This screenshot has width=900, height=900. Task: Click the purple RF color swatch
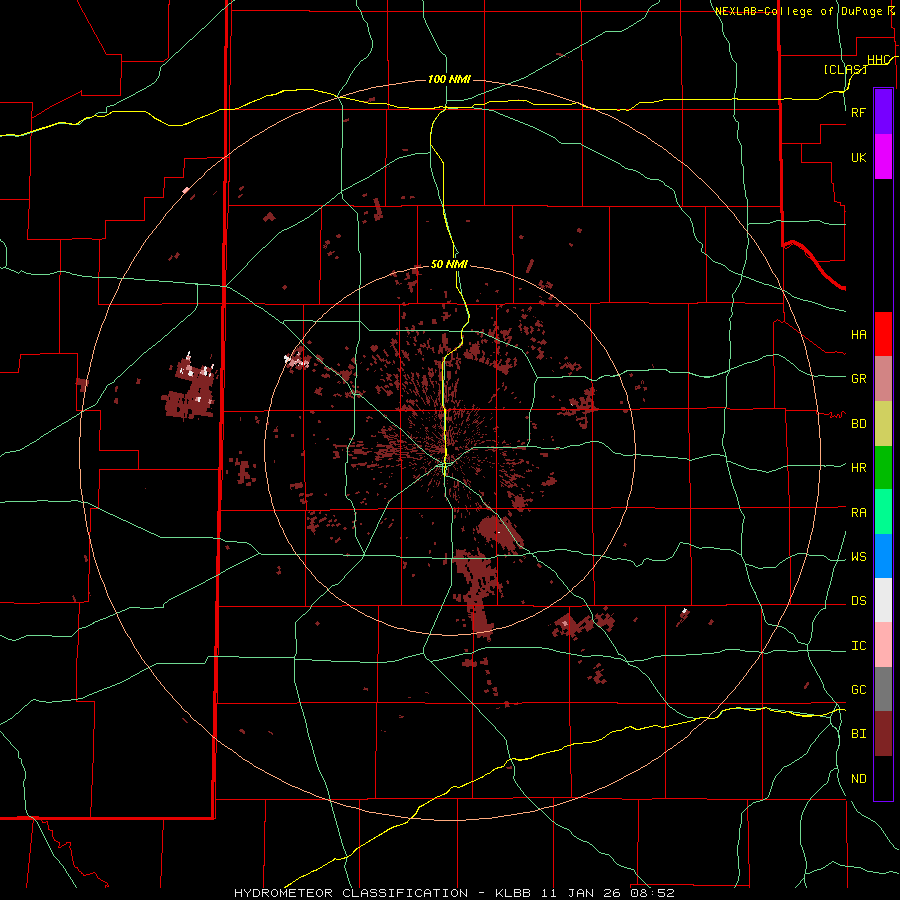pos(883,112)
